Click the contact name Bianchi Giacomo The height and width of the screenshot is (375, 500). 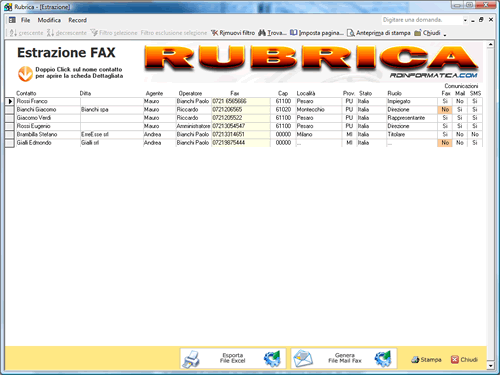click(x=36, y=110)
